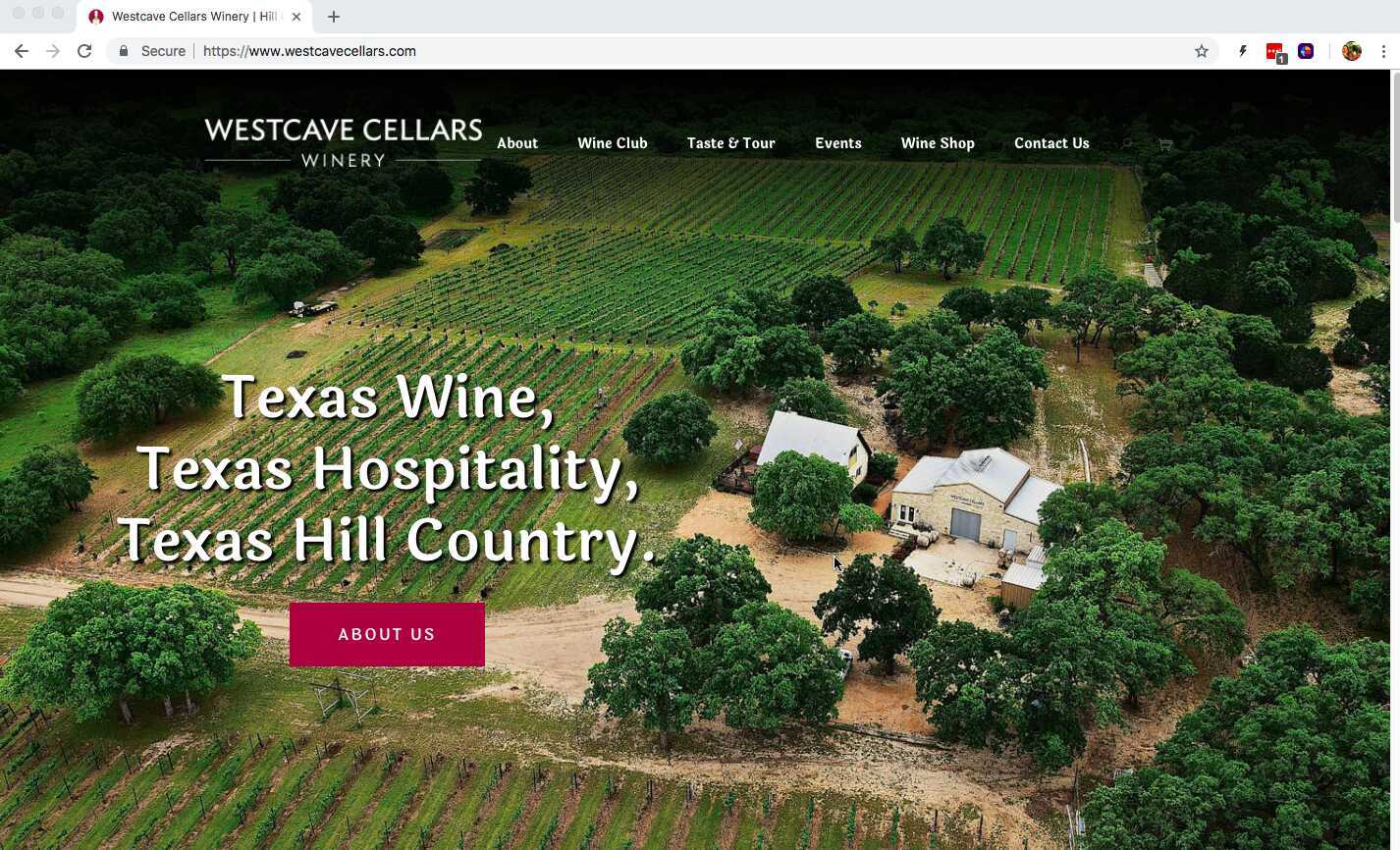Click the URL address bar
This screenshot has height=850, width=1400.
(x=687, y=51)
